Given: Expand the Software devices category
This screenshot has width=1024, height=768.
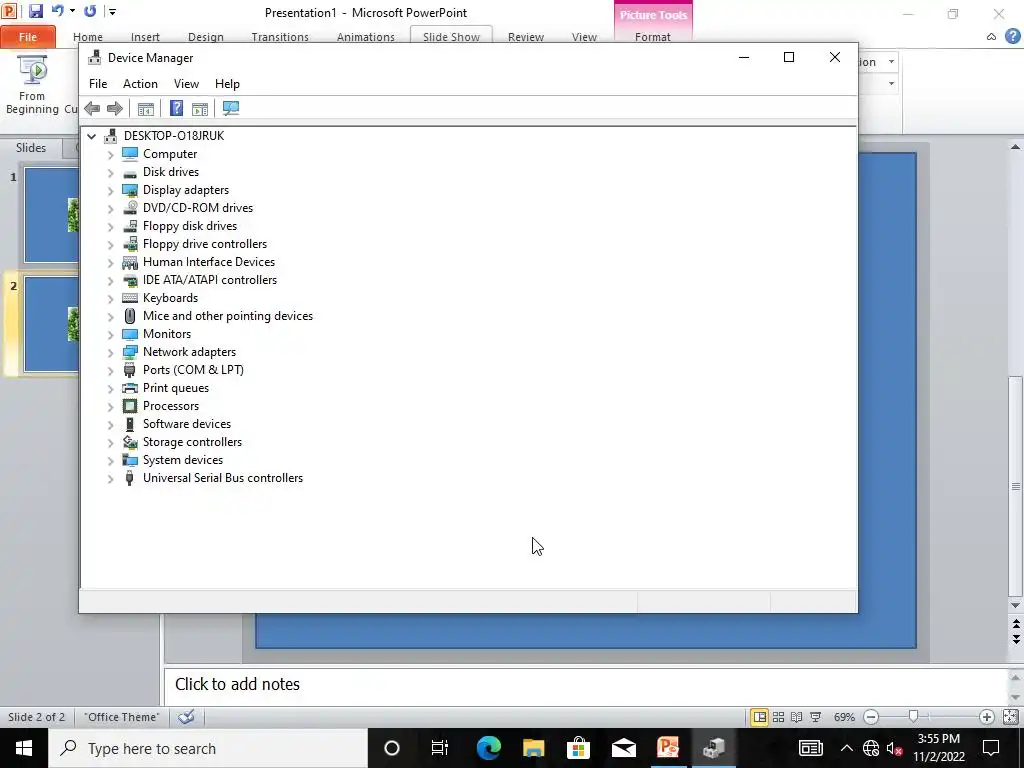Looking at the screenshot, I should [110, 425].
